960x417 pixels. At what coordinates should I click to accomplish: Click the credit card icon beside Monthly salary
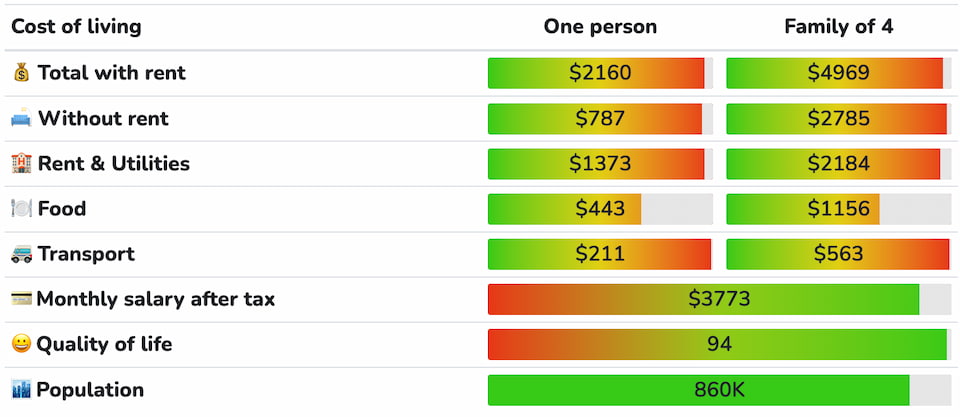tap(21, 299)
